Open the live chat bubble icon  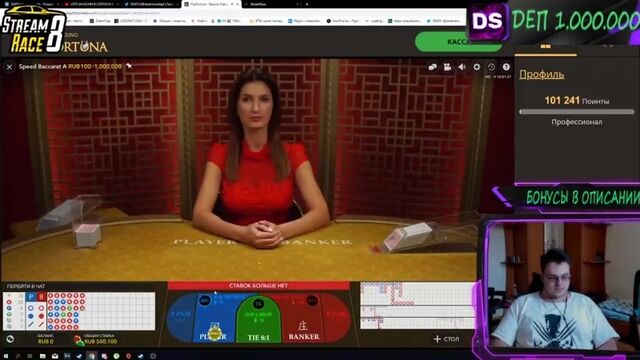click(433, 67)
